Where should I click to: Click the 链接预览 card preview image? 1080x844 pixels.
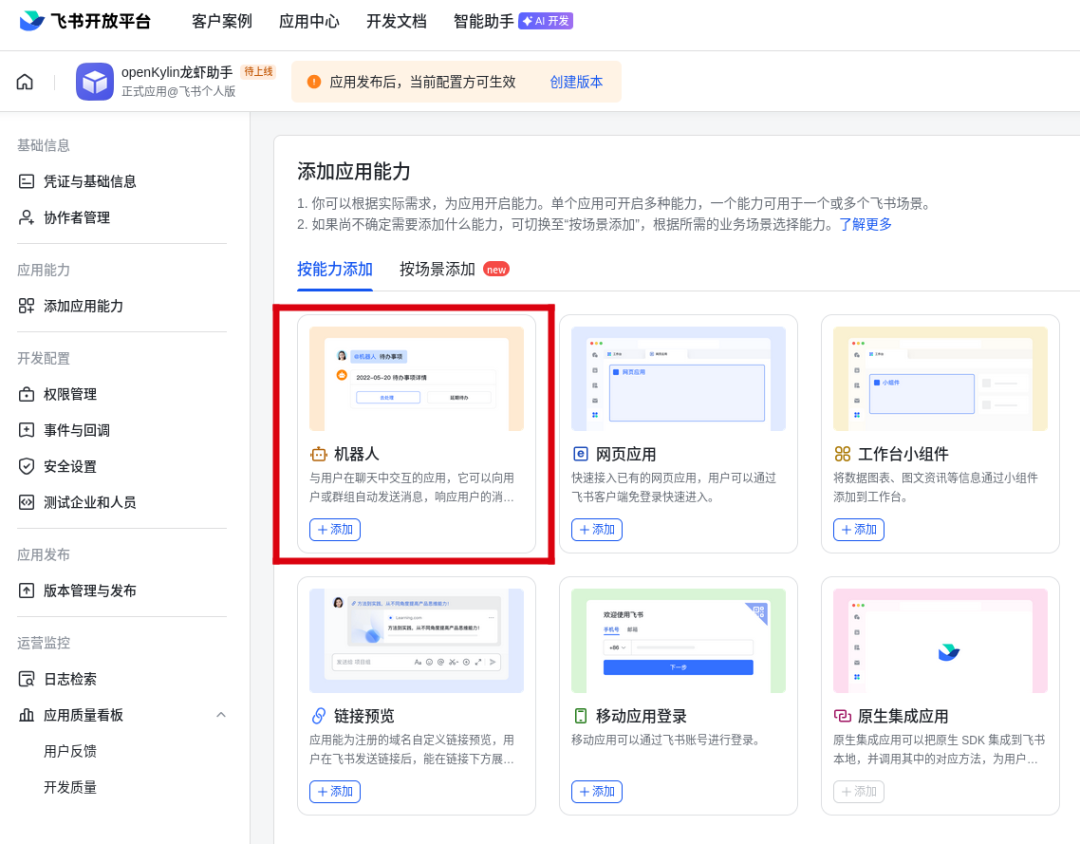tap(416, 640)
